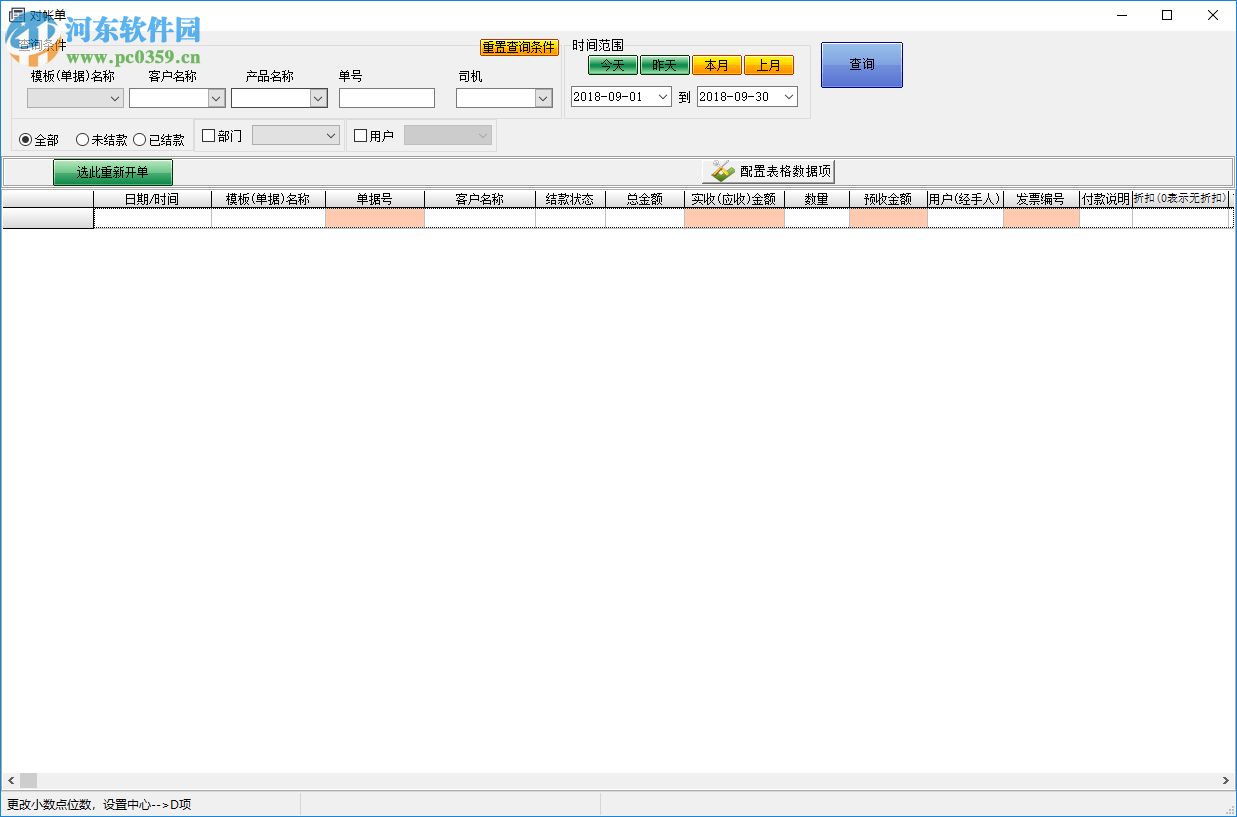Click the green 今天 quick date button
Image resolution: width=1237 pixels, height=817 pixels.
coord(611,64)
